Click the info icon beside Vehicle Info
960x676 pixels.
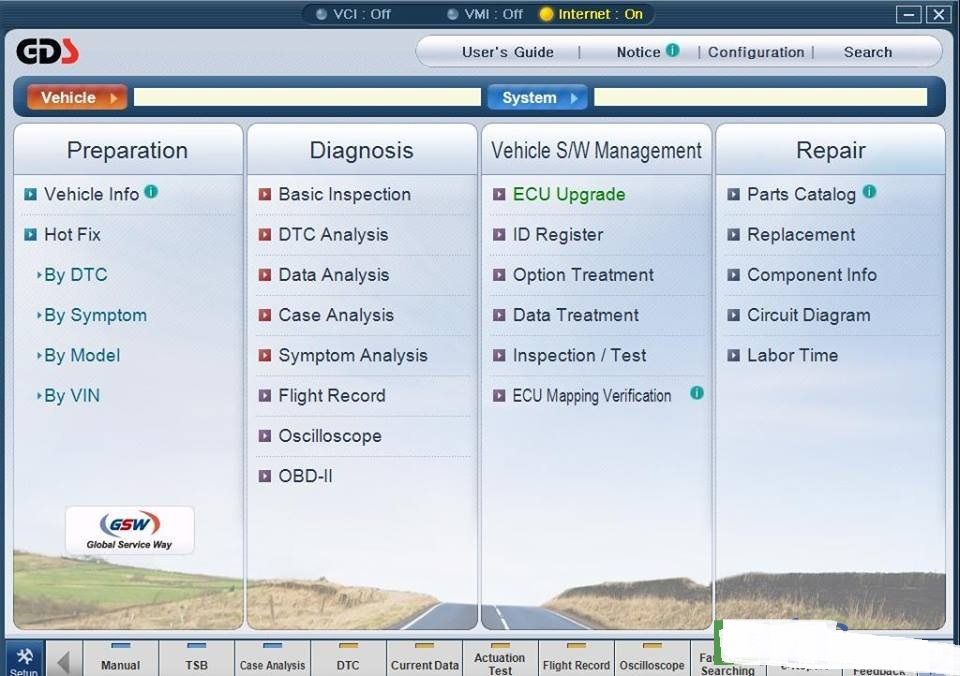pyautogui.click(x=151, y=191)
